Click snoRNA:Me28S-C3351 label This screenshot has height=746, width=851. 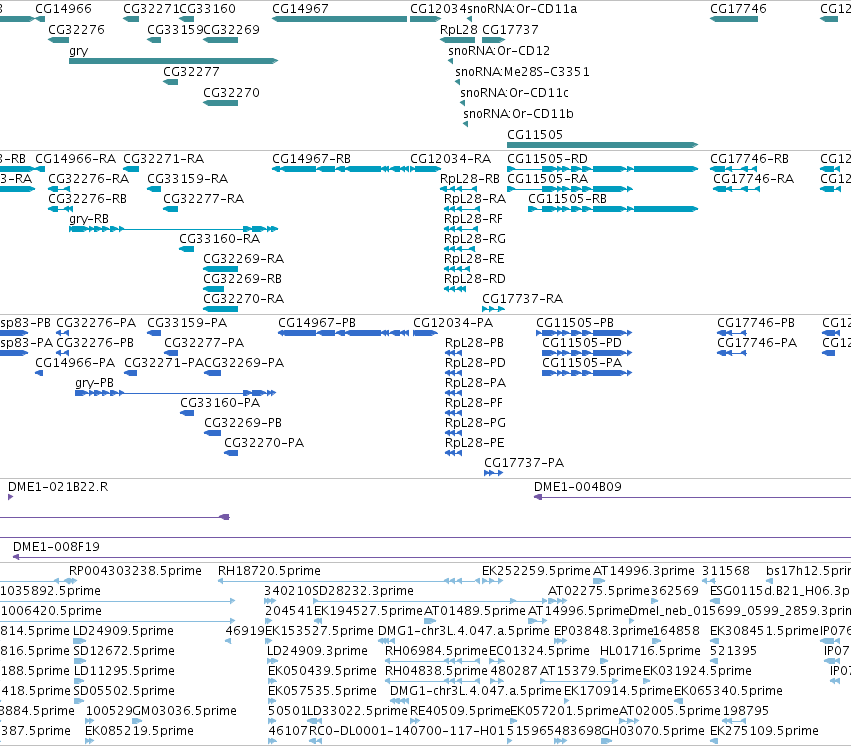[522, 72]
